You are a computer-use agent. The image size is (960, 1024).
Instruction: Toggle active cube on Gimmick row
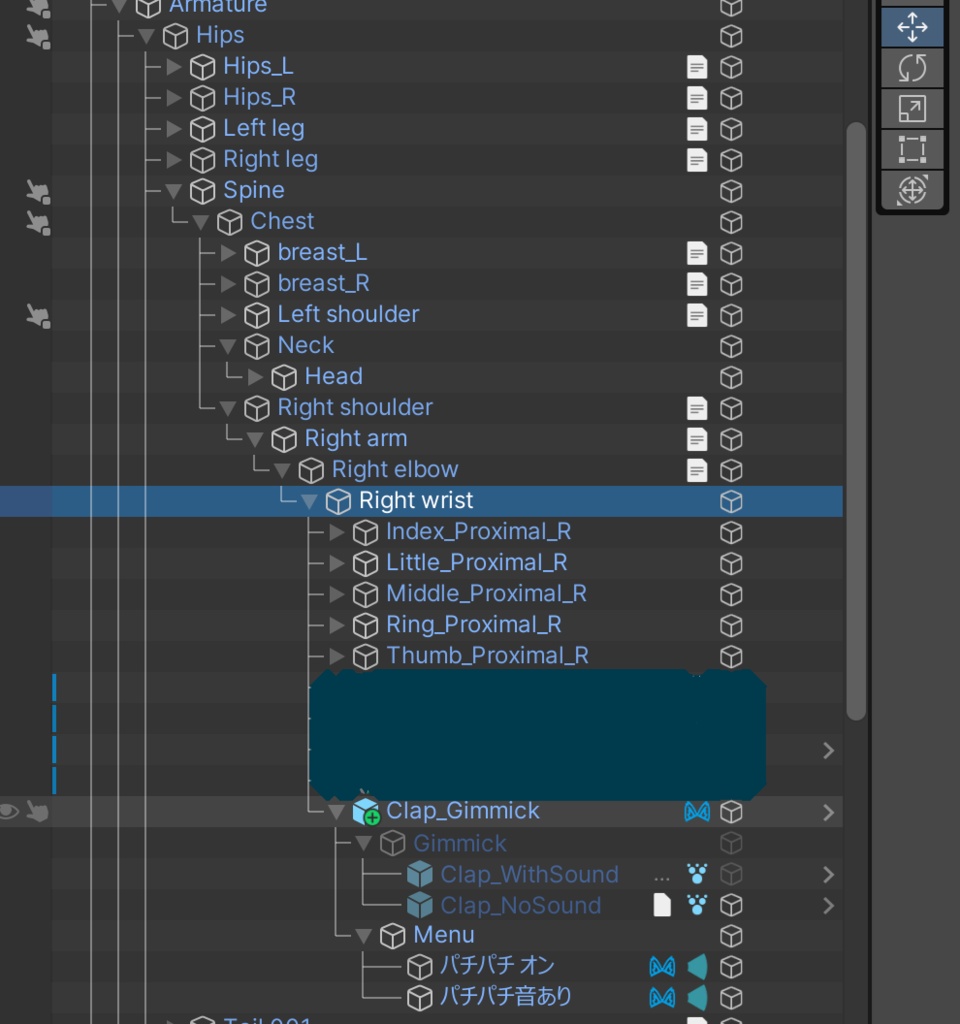click(731, 843)
